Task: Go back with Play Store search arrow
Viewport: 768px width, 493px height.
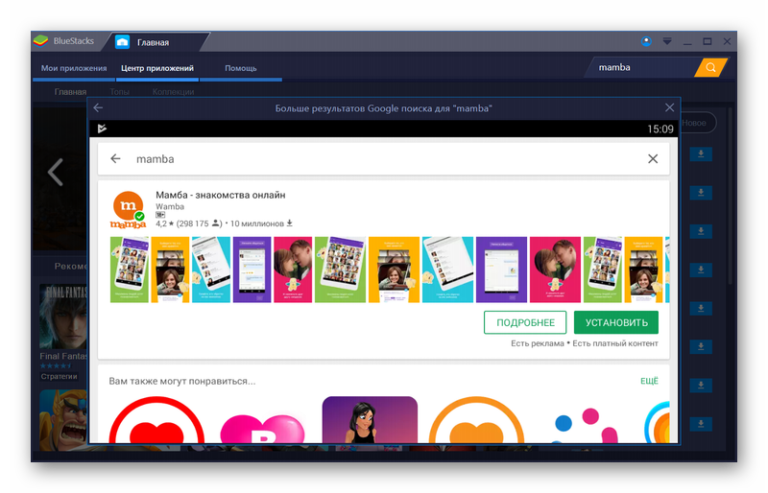Action: [x=115, y=159]
